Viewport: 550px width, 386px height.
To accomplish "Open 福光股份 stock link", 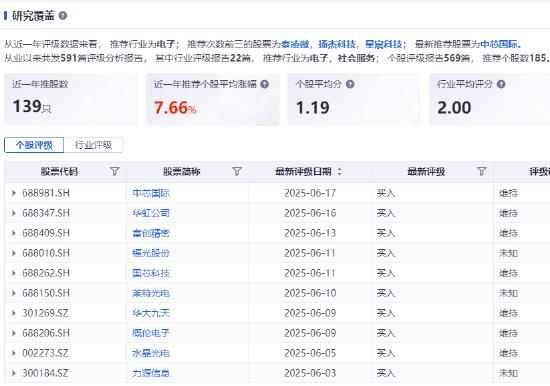I will pos(151,253).
